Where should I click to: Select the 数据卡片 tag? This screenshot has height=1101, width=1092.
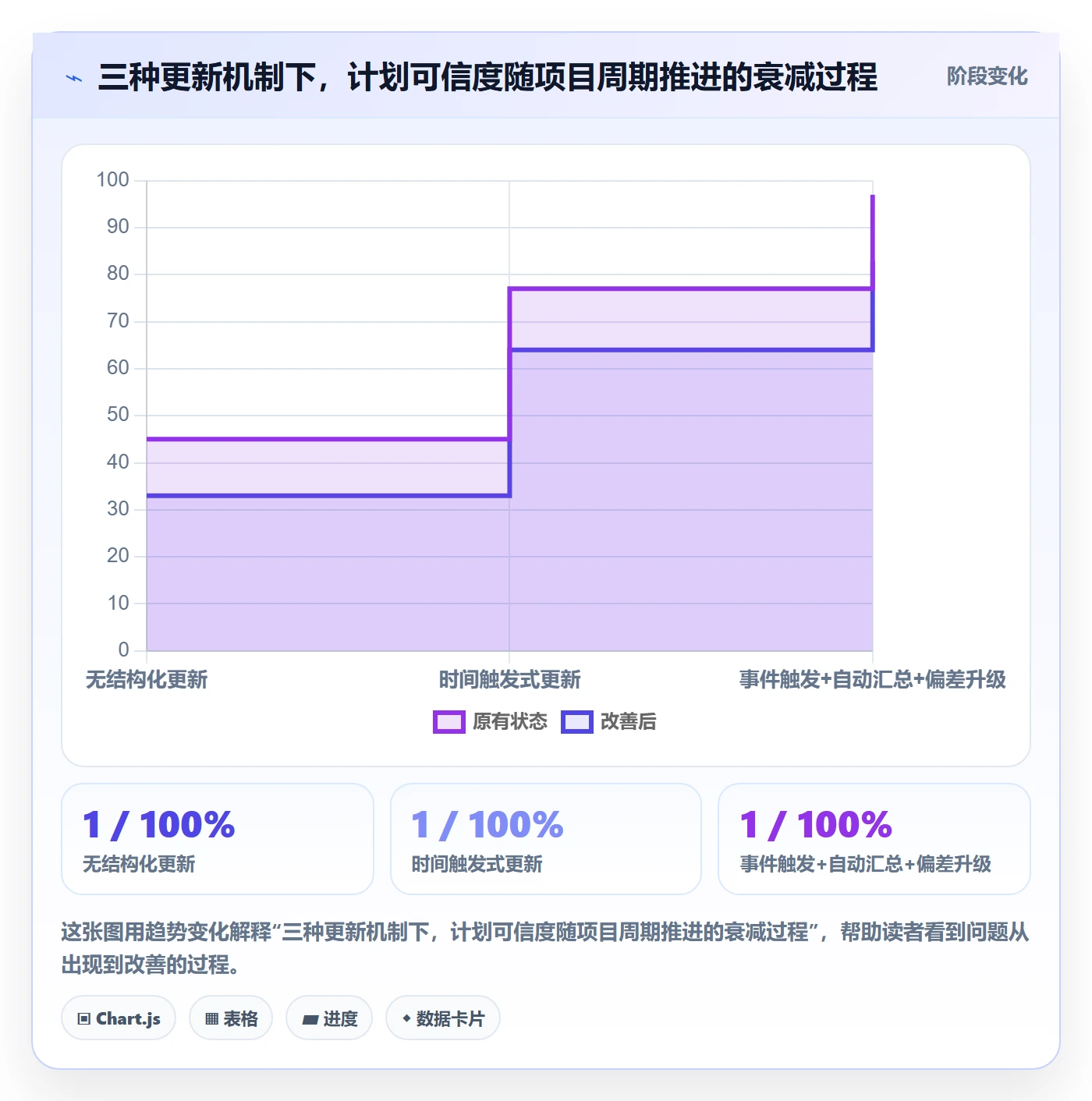(x=443, y=1018)
